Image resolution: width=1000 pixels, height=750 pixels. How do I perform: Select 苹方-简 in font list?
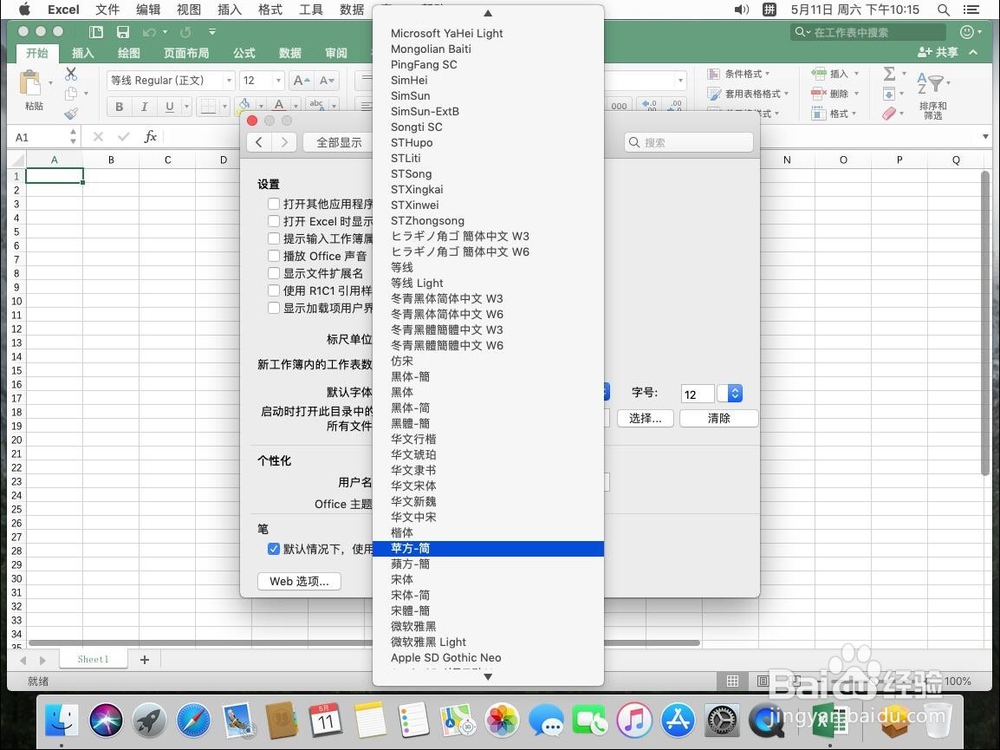488,548
